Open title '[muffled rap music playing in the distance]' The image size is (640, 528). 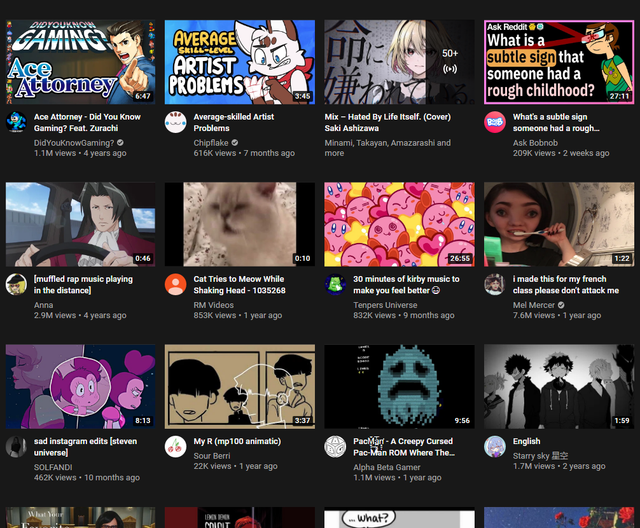click(x=83, y=285)
